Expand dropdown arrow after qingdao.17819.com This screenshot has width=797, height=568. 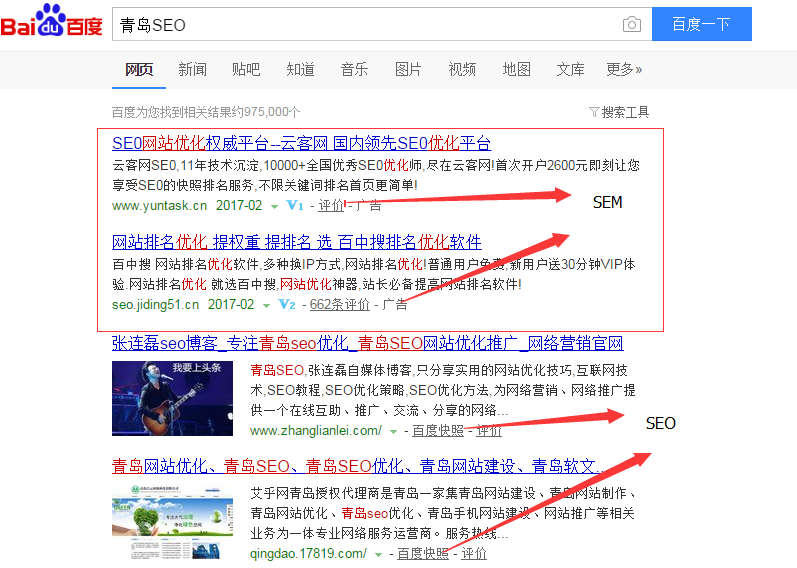[378, 555]
